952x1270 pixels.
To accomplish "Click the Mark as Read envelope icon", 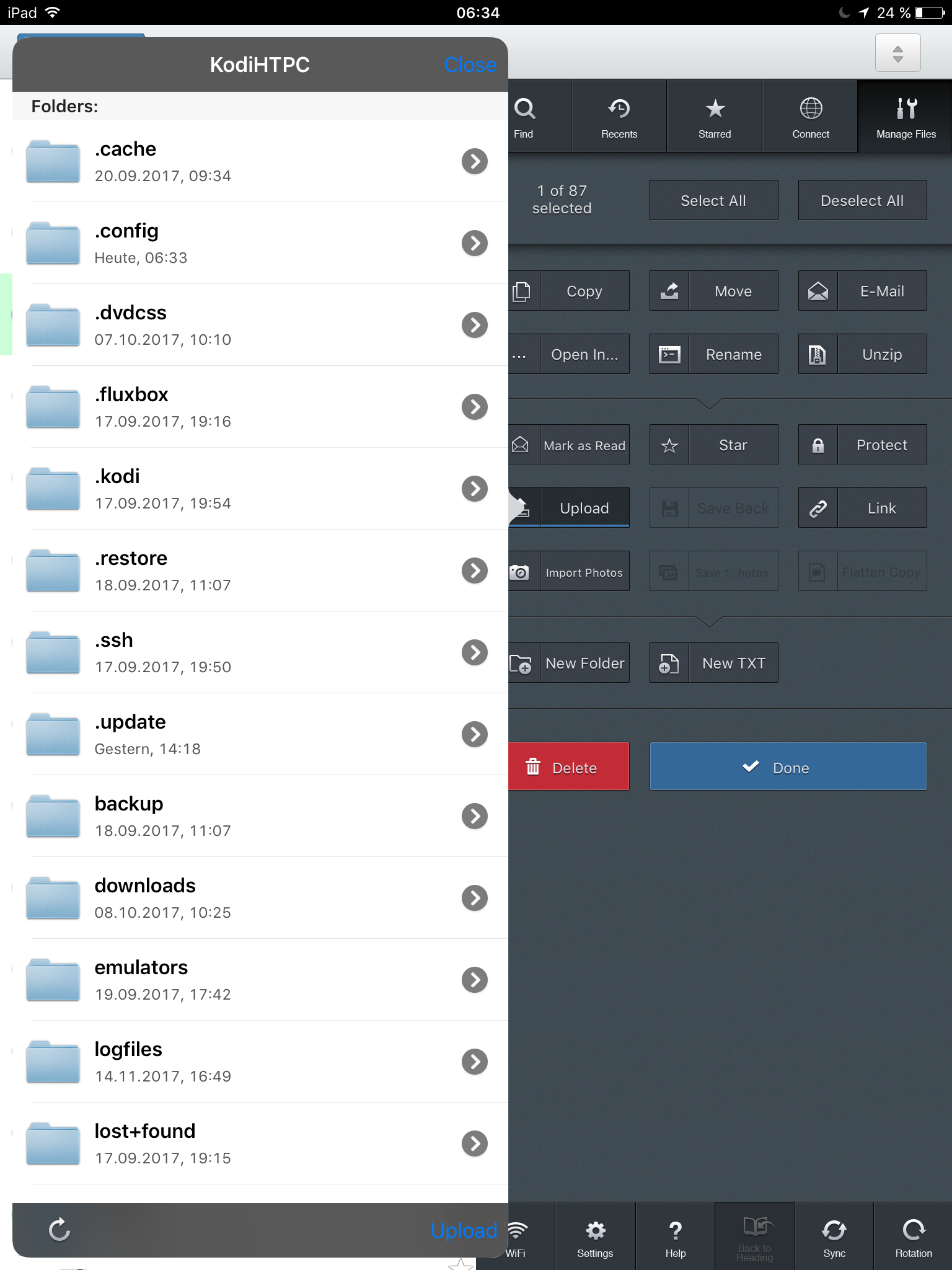I will point(521,445).
